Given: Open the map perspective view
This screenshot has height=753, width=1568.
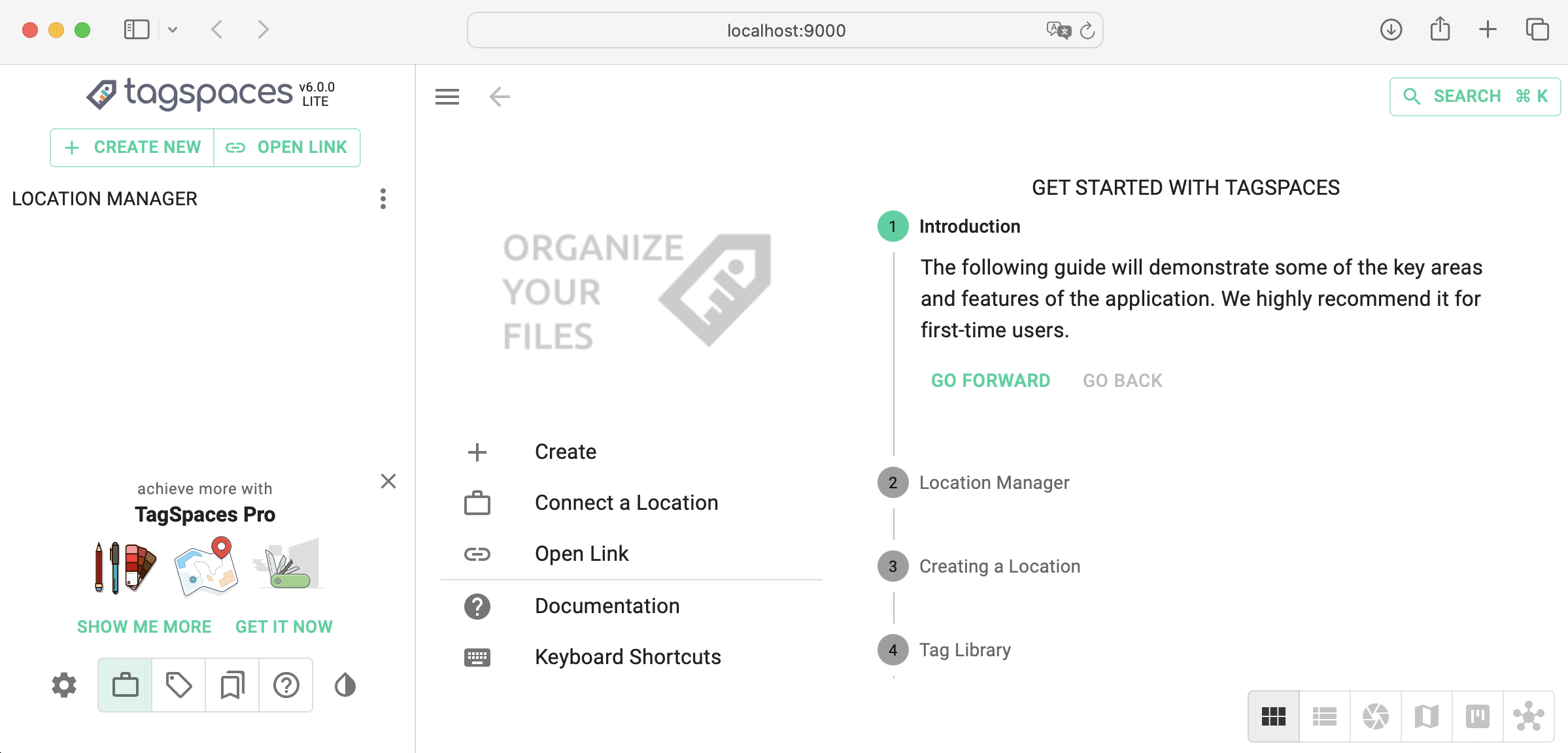Looking at the screenshot, I should (x=1427, y=716).
